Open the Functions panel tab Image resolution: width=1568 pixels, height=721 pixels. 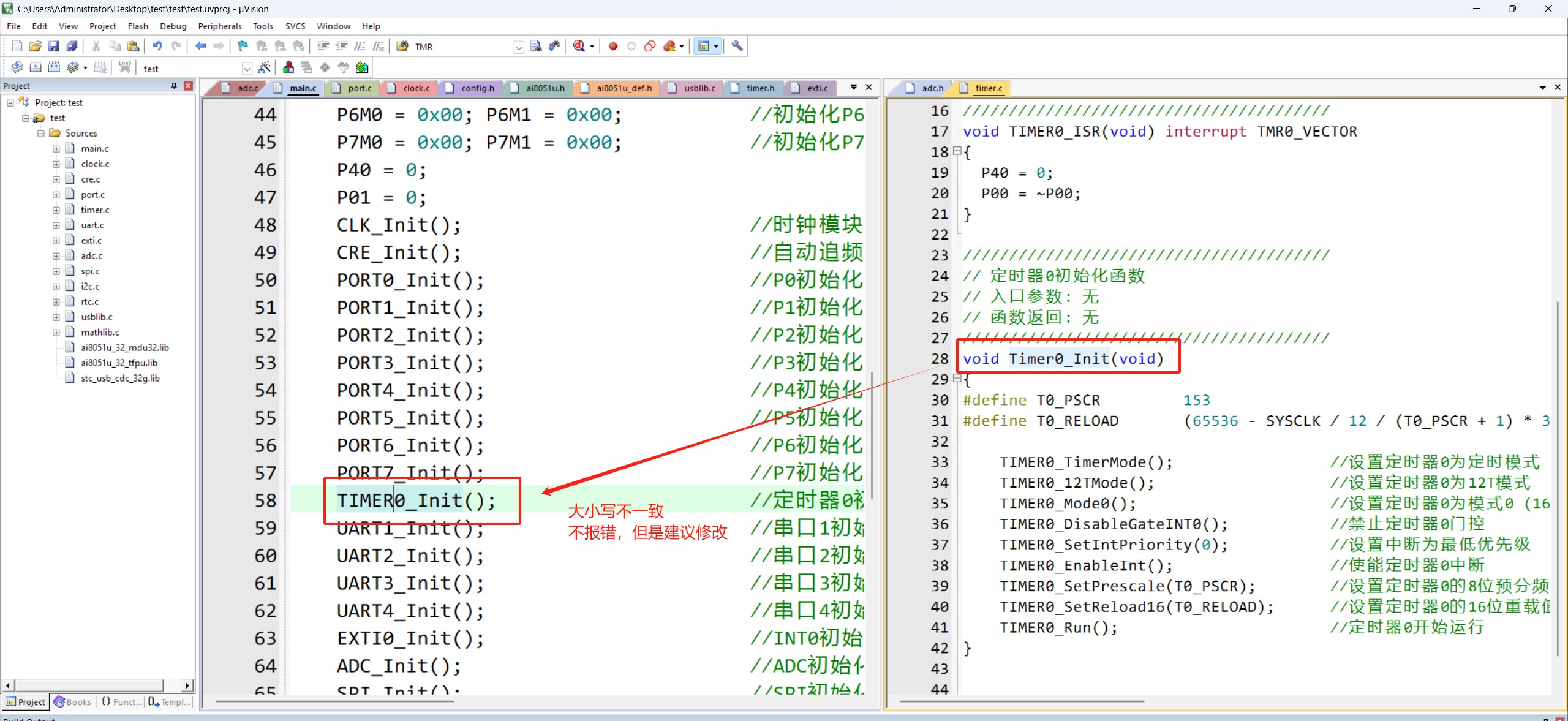[121, 702]
